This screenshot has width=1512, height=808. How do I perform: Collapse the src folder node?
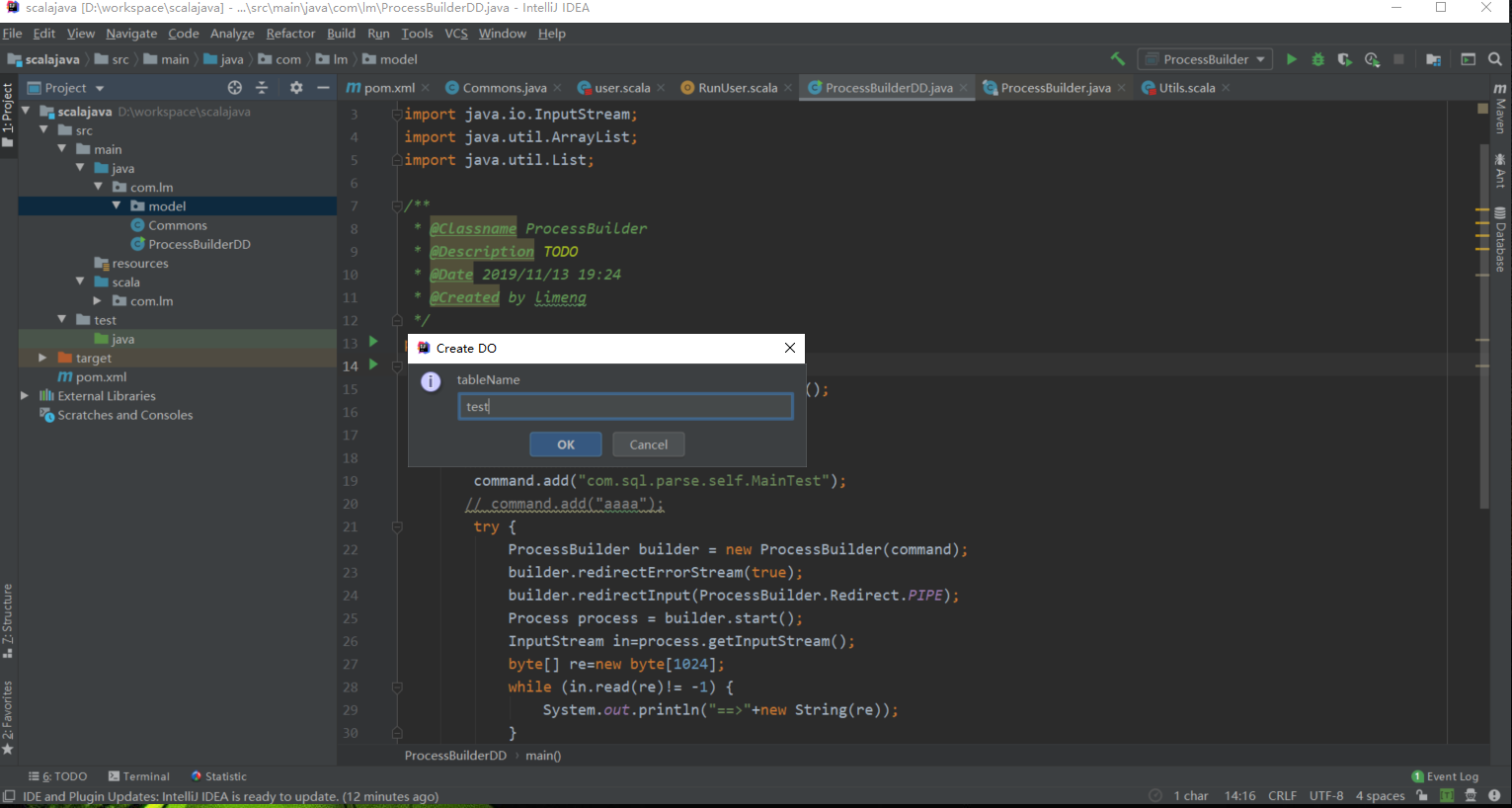[43, 130]
